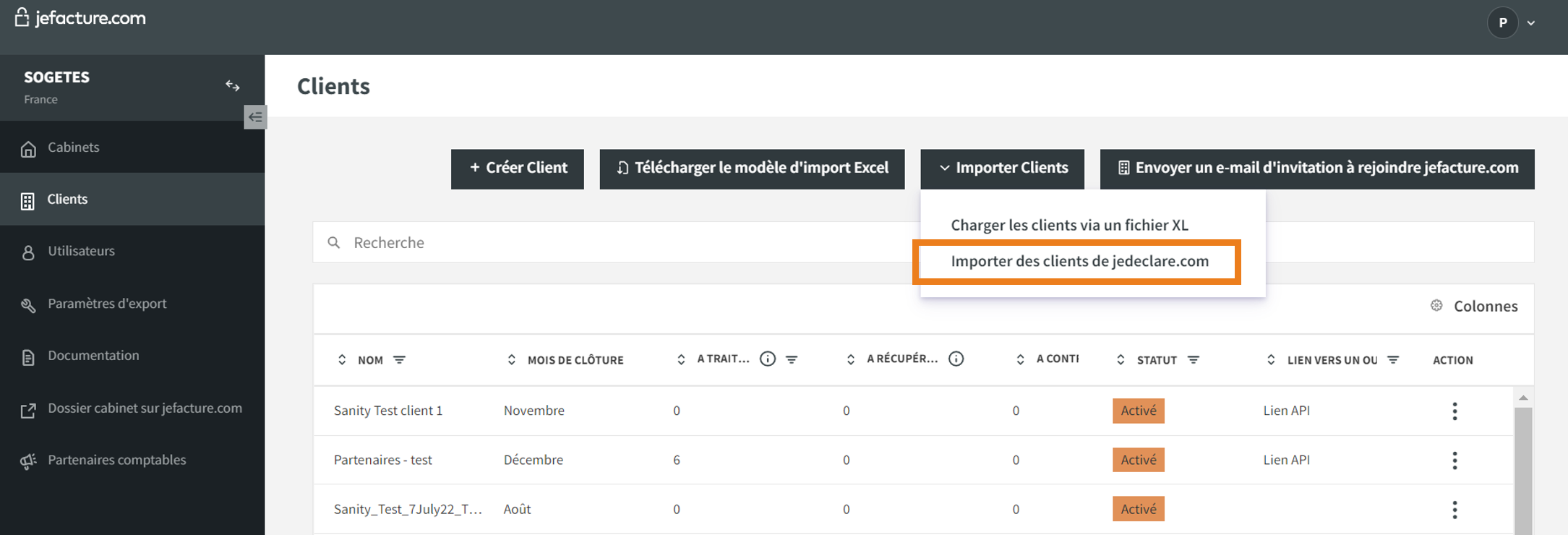The height and width of the screenshot is (535, 1568).
Task: Open Documentation in the sidebar
Action: [132, 356]
